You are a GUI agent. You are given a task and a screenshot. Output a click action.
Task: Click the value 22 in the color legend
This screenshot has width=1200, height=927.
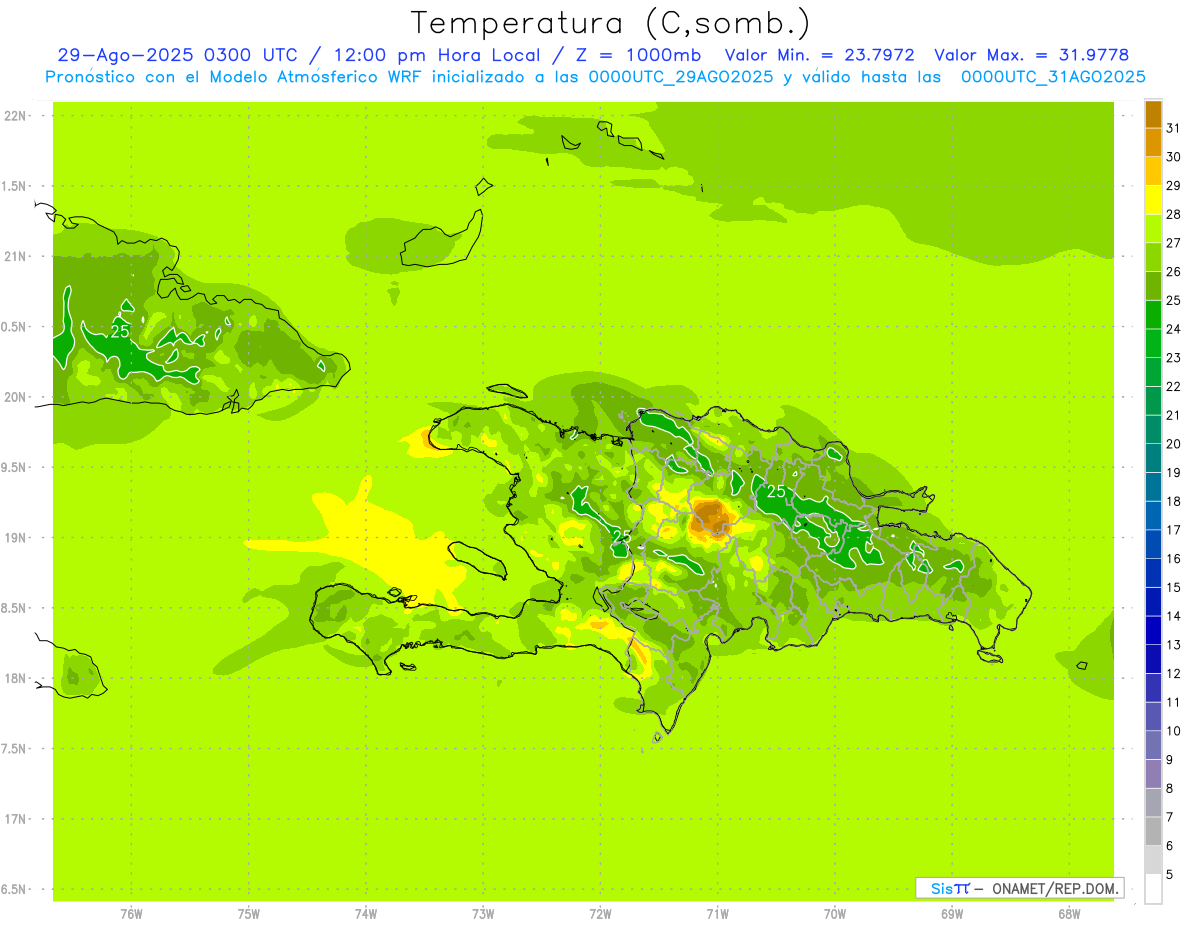pyautogui.click(x=1173, y=386)
